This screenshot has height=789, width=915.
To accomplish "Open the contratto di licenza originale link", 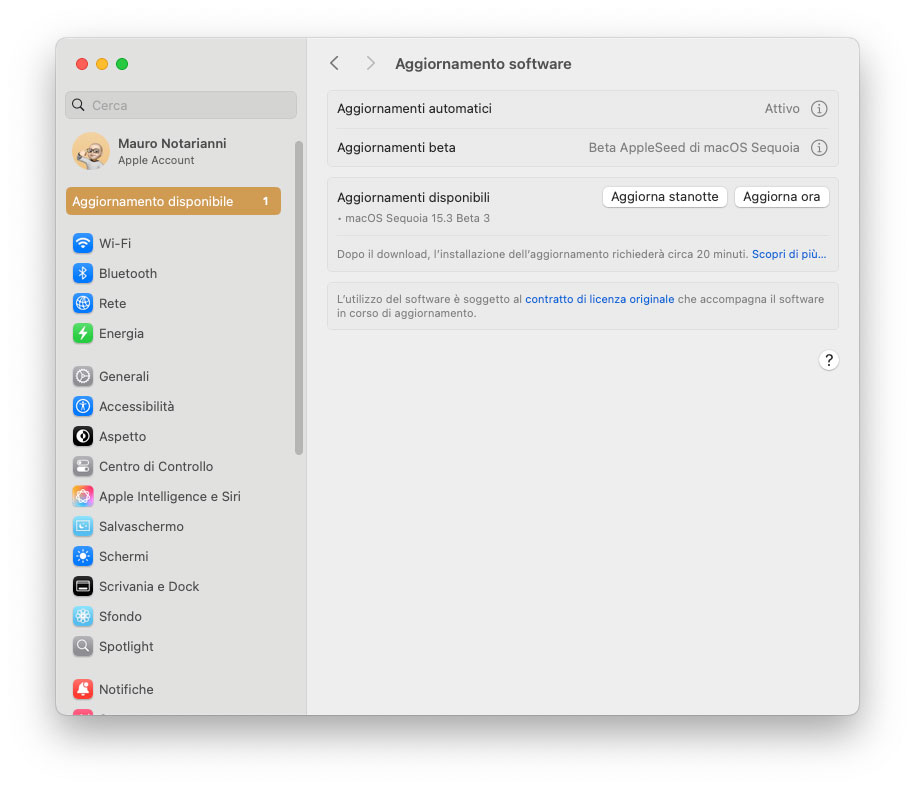I will (x=599, y=298).
